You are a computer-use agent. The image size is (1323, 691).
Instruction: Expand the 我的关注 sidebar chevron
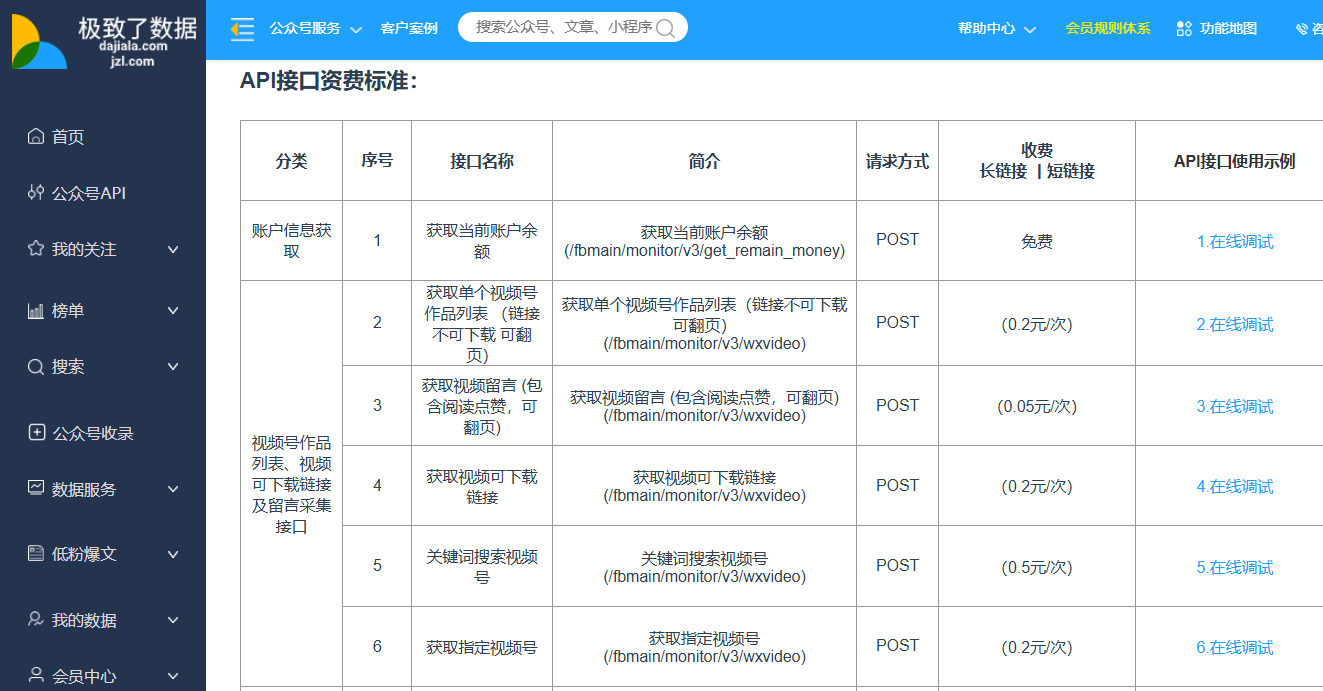click(173, 250)
